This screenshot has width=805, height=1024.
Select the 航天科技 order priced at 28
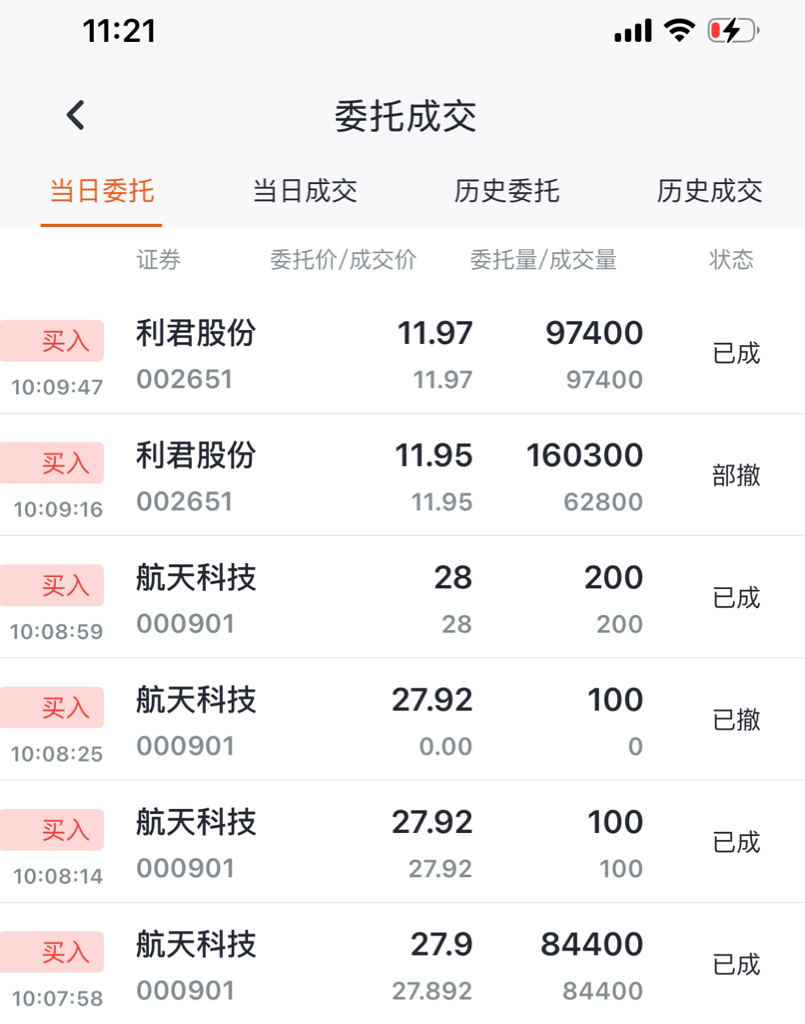pos(400,598)
